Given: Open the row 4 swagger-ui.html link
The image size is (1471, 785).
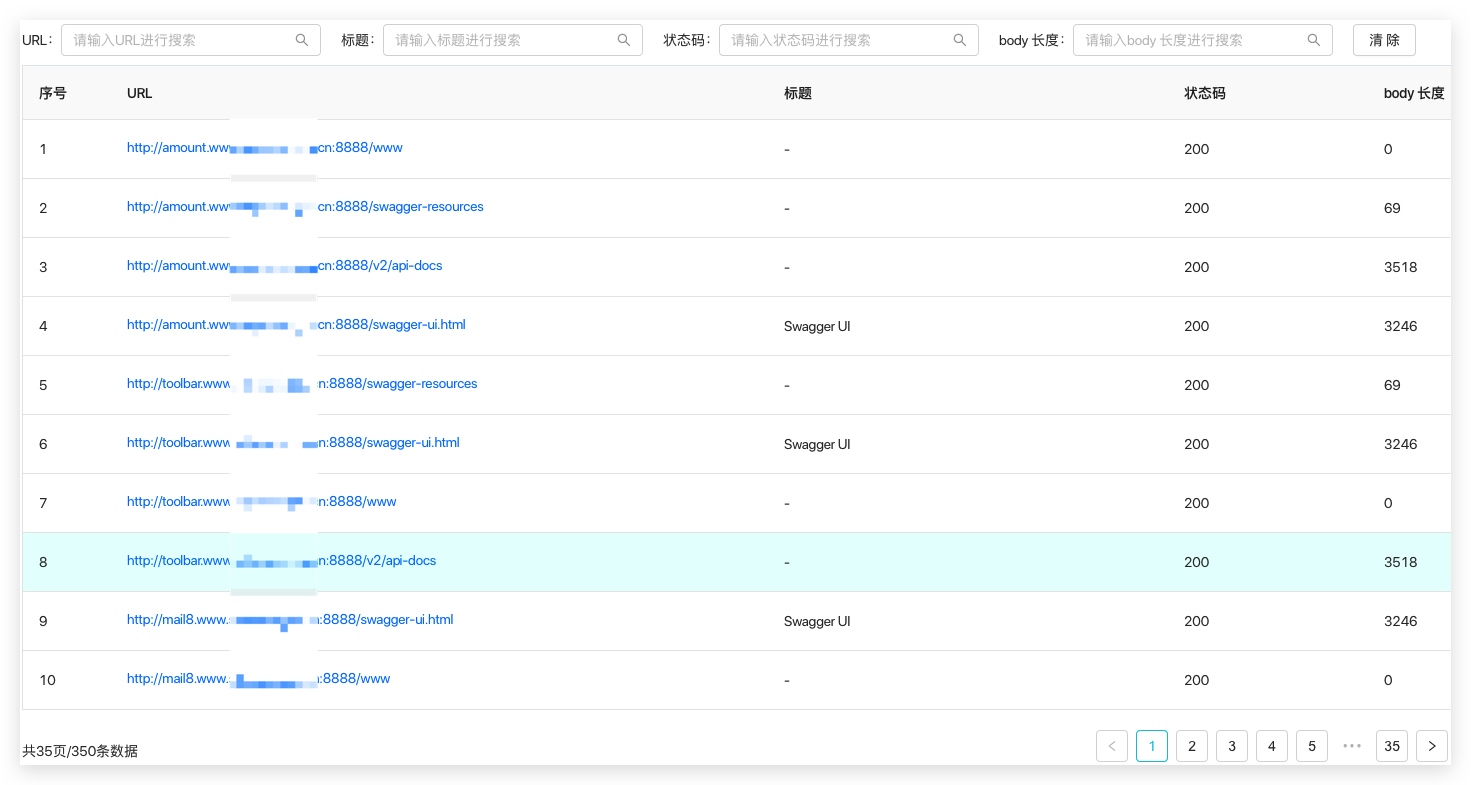Looking at the screenshot, I should point(296,325).
